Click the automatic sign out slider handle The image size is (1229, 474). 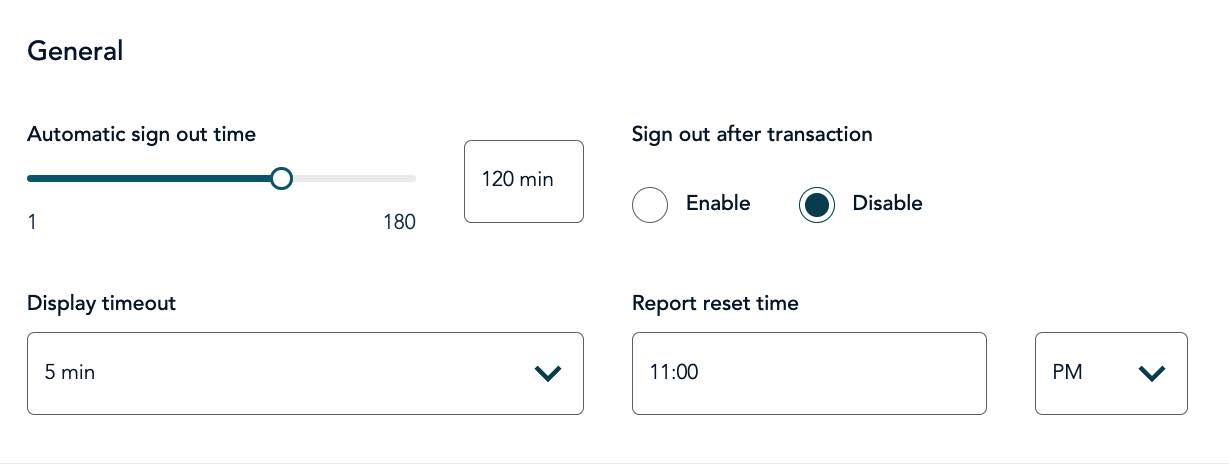(x=282, y=179)
